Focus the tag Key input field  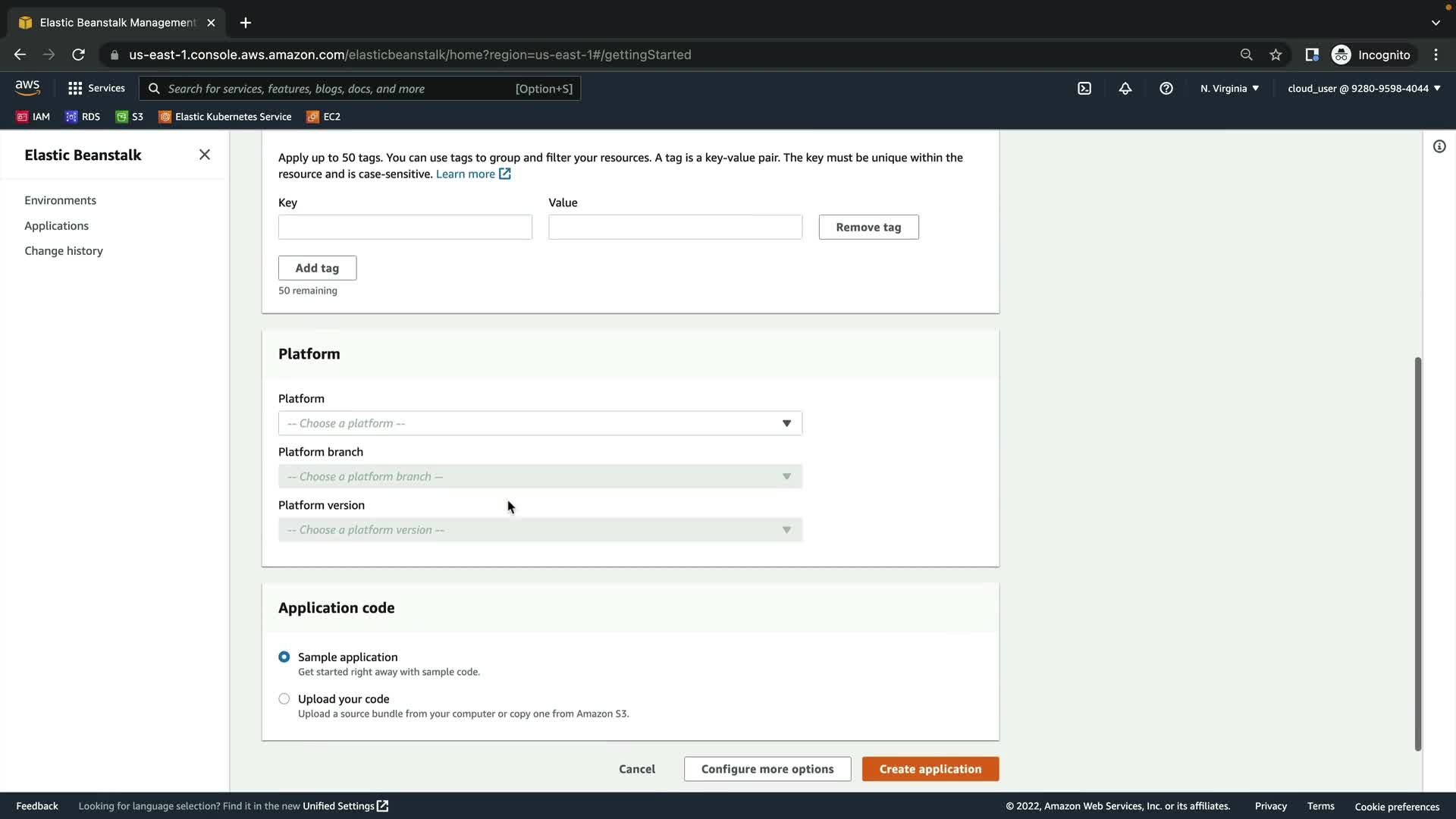pyautogui.click(x=405, y=227)
